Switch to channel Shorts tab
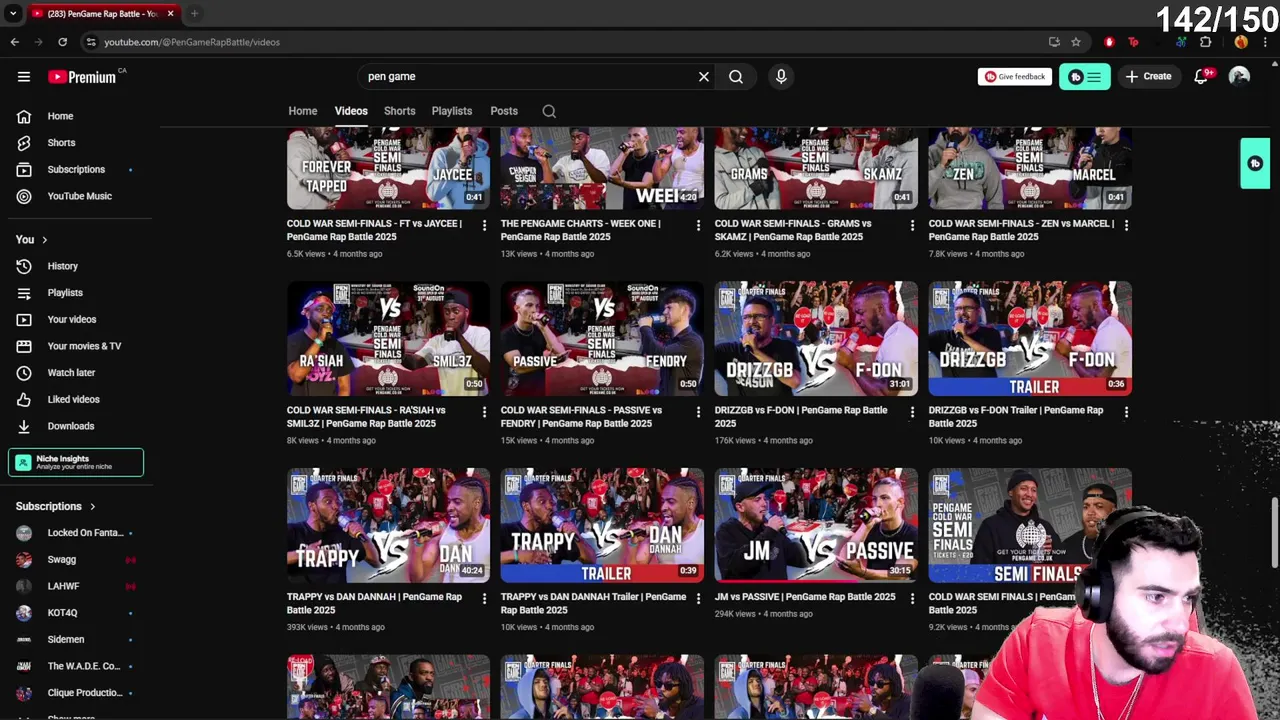This screenshot has width=1280, height=720. tap(399, 111)
